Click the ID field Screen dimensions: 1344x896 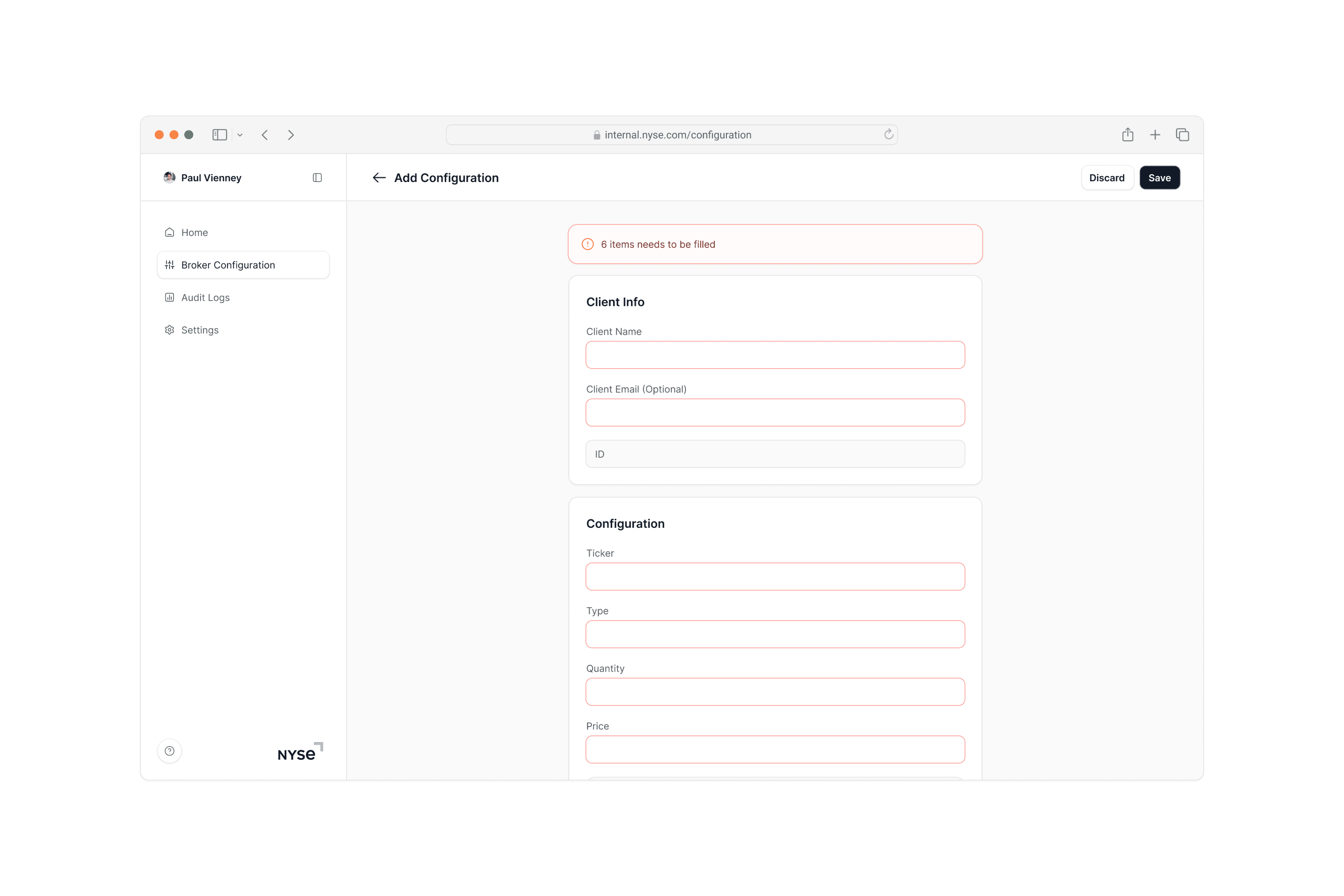pos(776,454)
